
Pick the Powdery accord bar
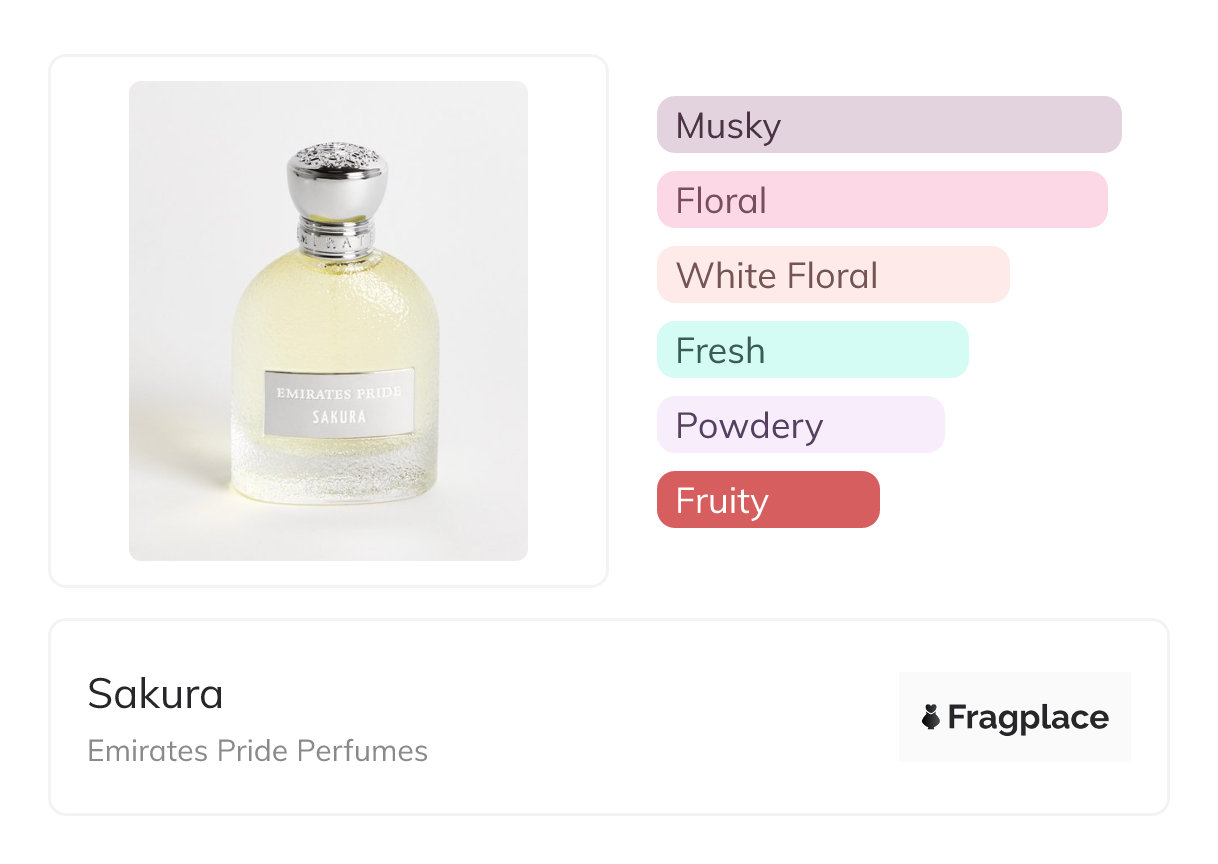(x=800, y=425)
